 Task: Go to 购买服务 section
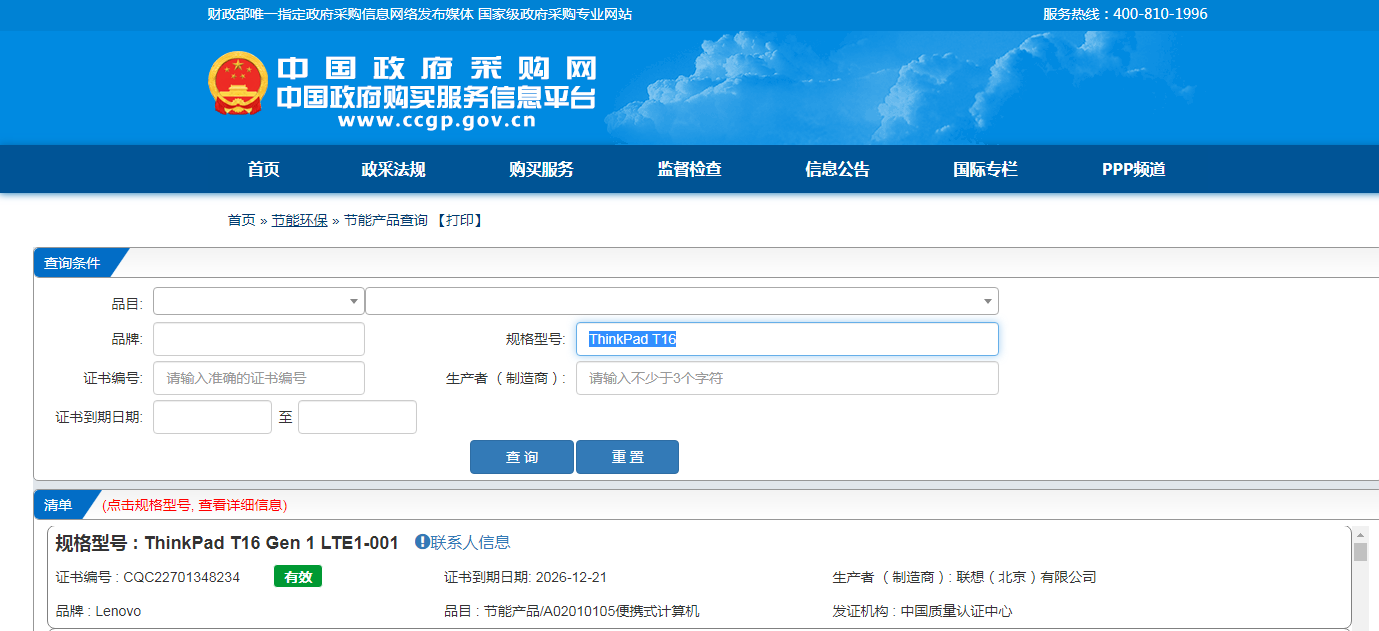541,169
